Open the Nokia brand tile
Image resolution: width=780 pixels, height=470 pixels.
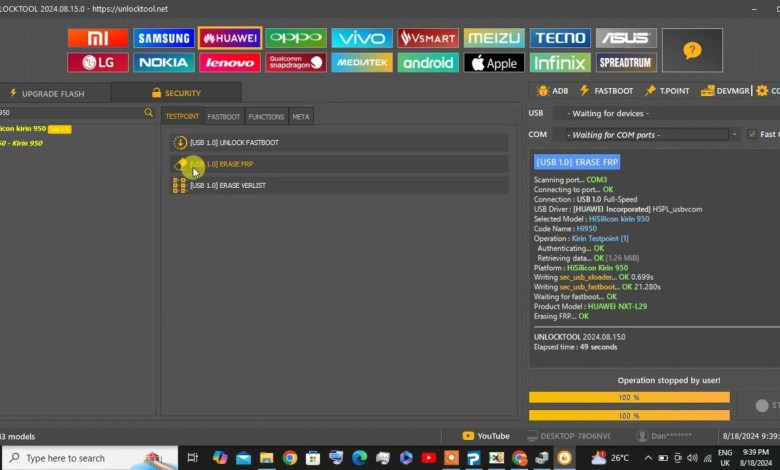163,63
